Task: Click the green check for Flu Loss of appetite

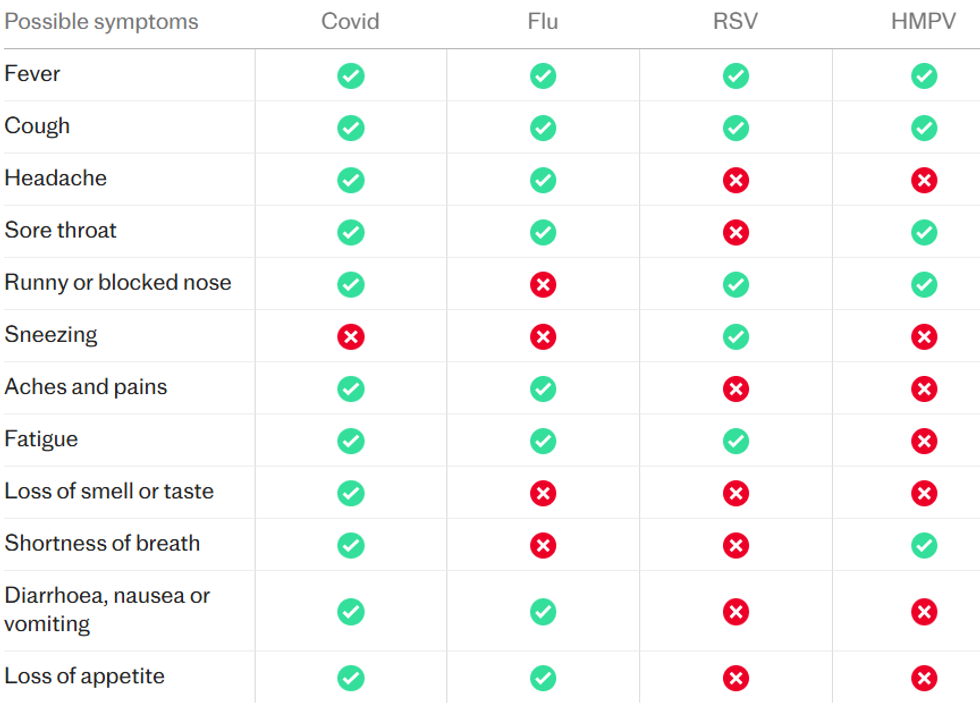Action: tap(543, 678)
